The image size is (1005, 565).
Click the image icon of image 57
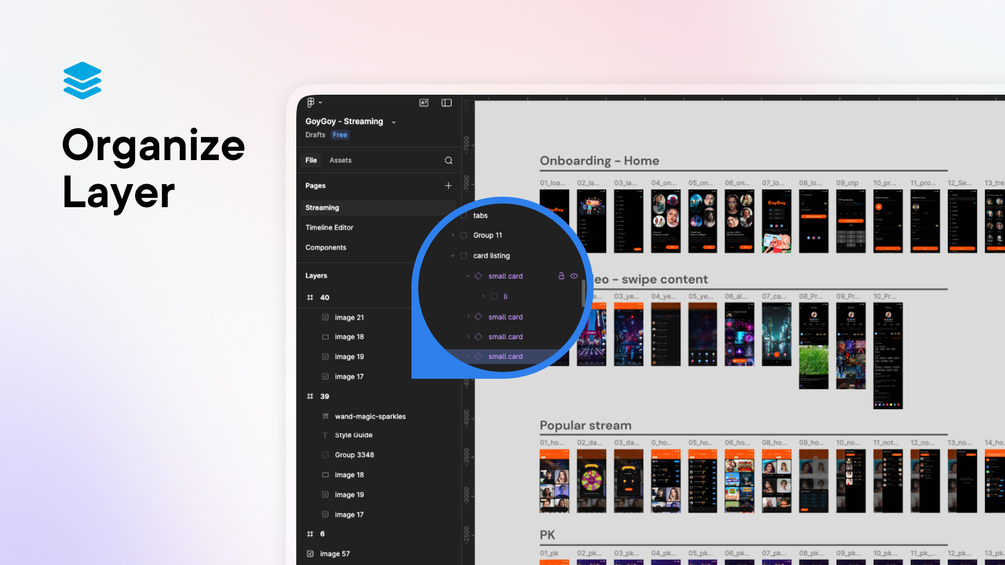click(x=310, y=553)
